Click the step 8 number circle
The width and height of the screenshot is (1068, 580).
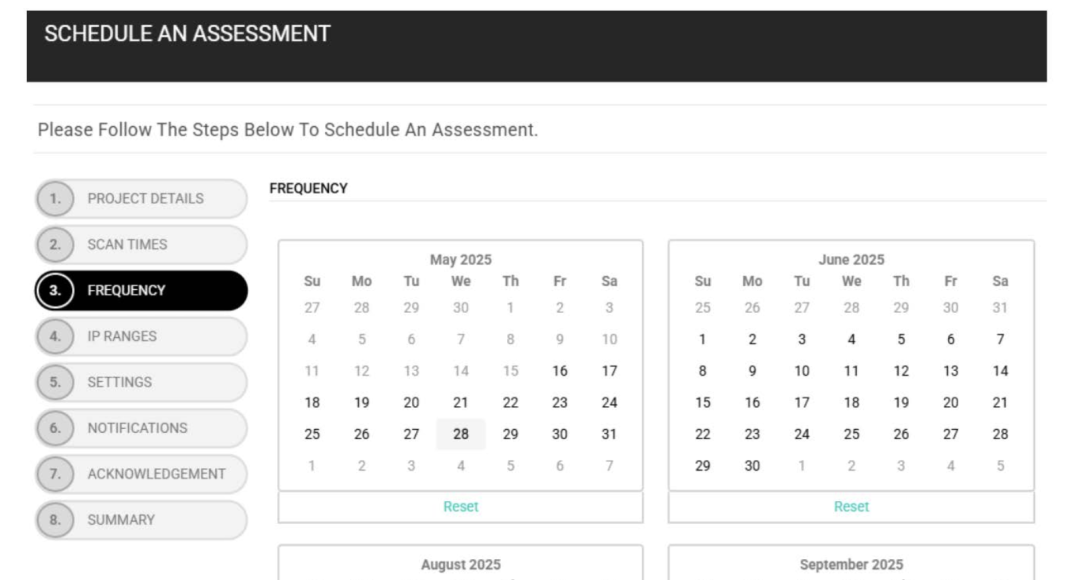(54, 520)
